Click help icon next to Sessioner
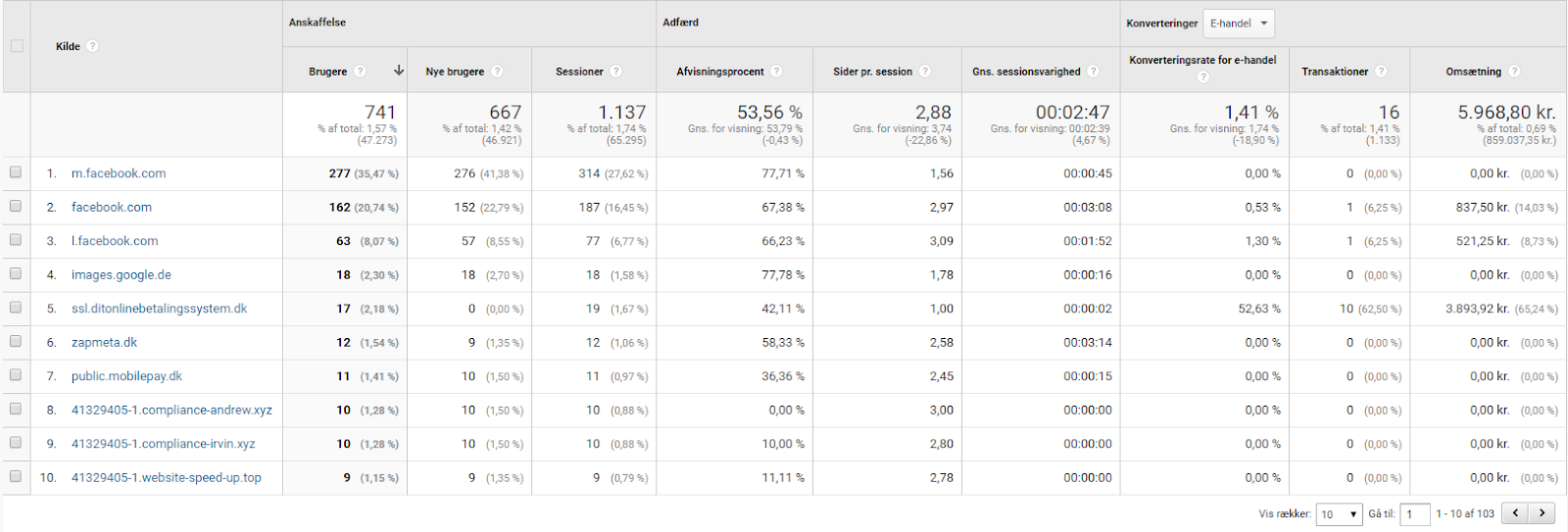This screenshot has height=532, width=1568. [616, 72]
